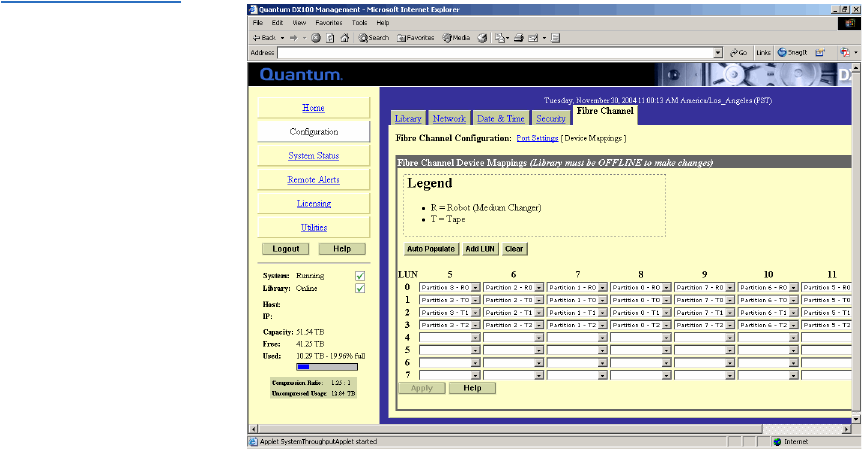This screenshot has height=449, width=862.
Task: Click the horizontal scrollbar thumb
Action: click(x=510, y=429)
